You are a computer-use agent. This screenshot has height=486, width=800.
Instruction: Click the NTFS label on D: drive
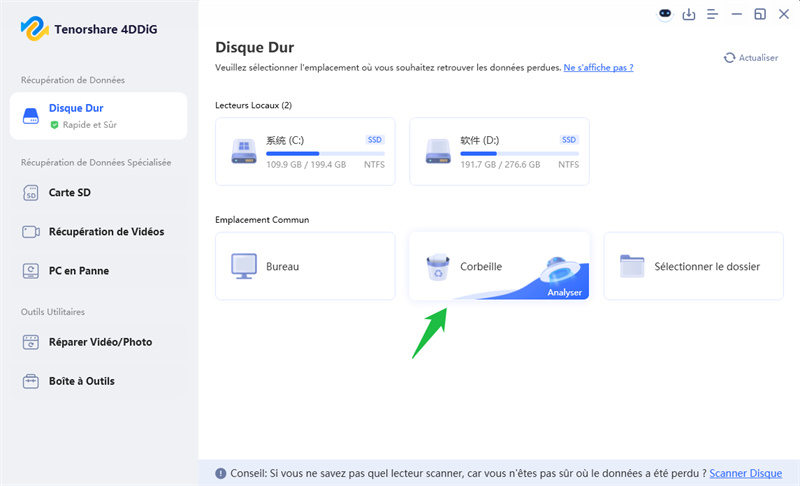pos(568,165)
